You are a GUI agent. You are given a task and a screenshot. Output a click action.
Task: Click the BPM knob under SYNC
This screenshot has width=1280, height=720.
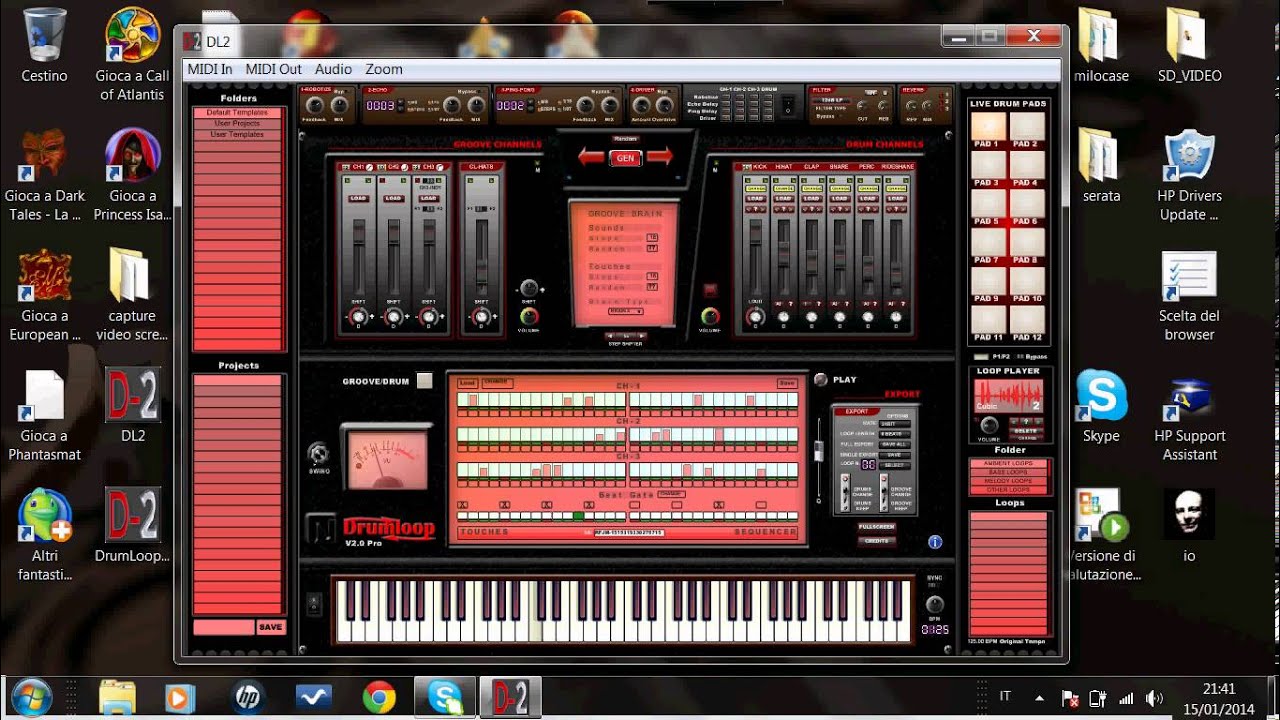pos(934,605)
